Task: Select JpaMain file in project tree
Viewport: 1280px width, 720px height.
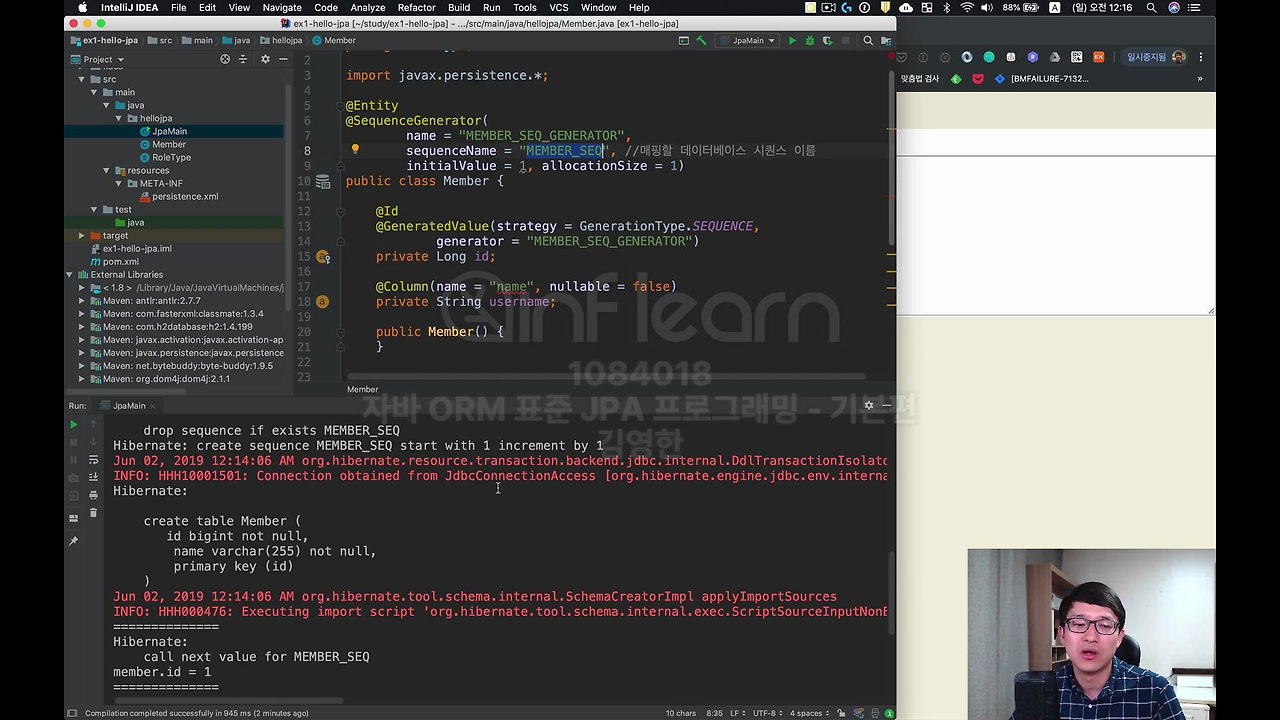Action: [x=169, y=131]
